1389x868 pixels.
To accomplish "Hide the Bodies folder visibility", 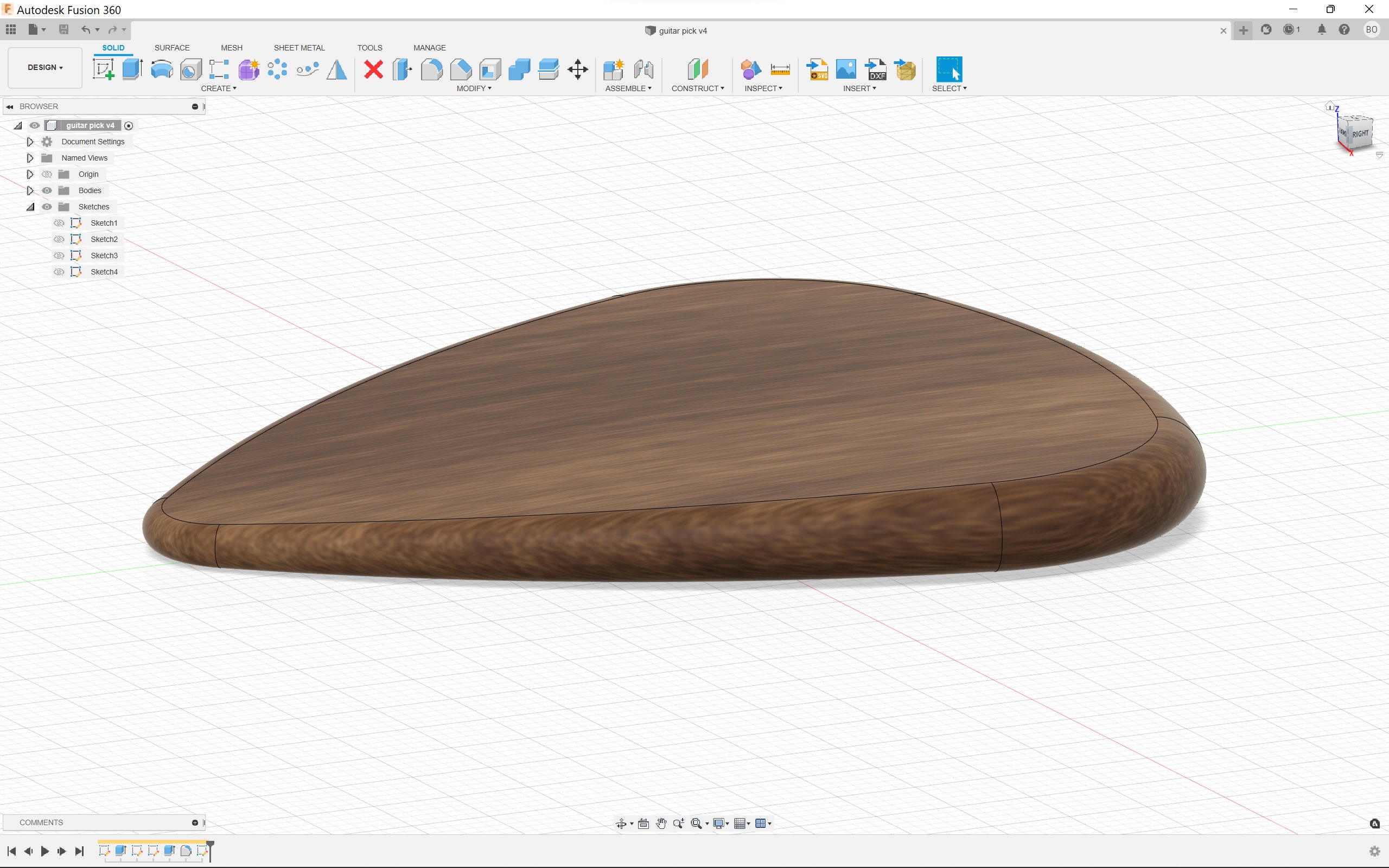I will click(x=48, y=190).
